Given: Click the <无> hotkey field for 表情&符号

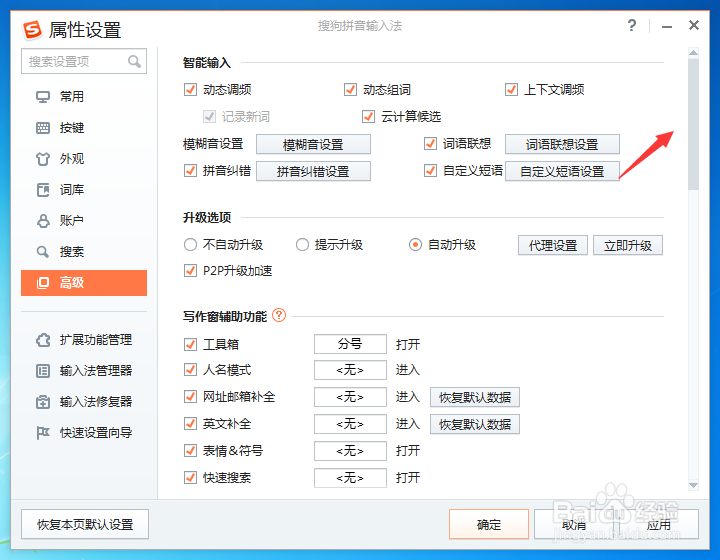Looking at the screenshot, I should (x=350, y=451).
